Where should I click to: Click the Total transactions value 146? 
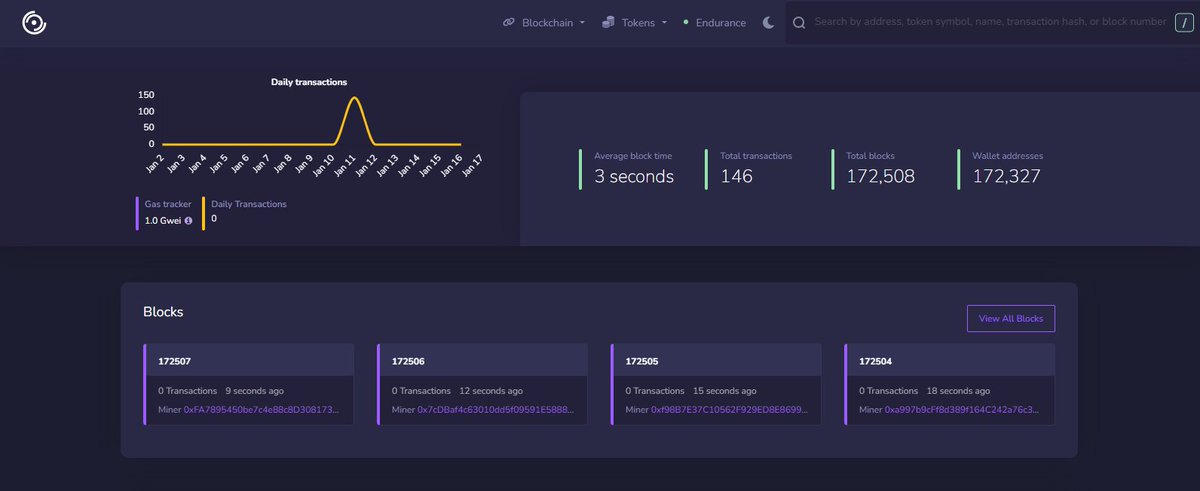pyautogui.click(x=736, y=177)
